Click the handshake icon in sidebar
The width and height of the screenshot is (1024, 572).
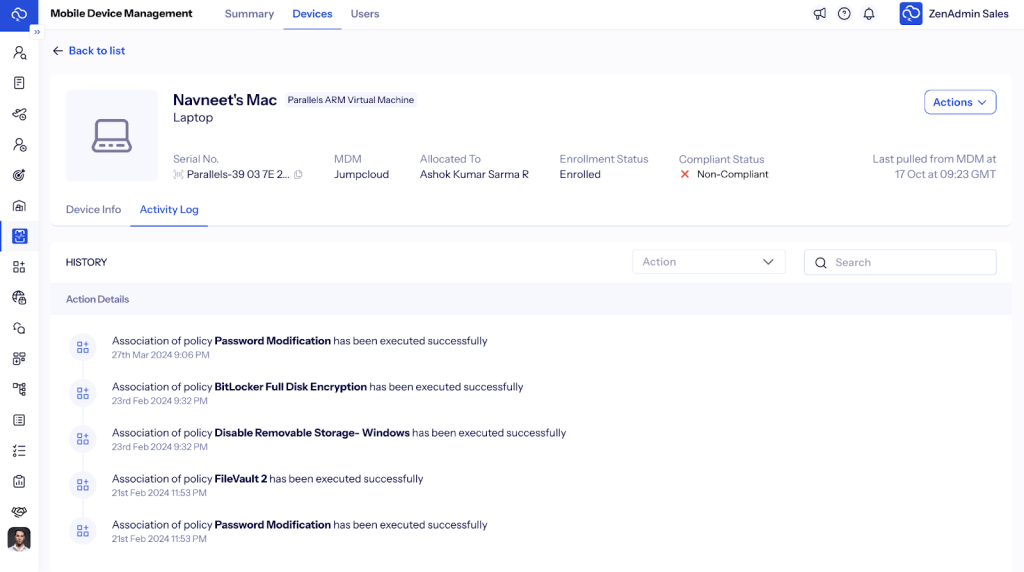[19, 511]
